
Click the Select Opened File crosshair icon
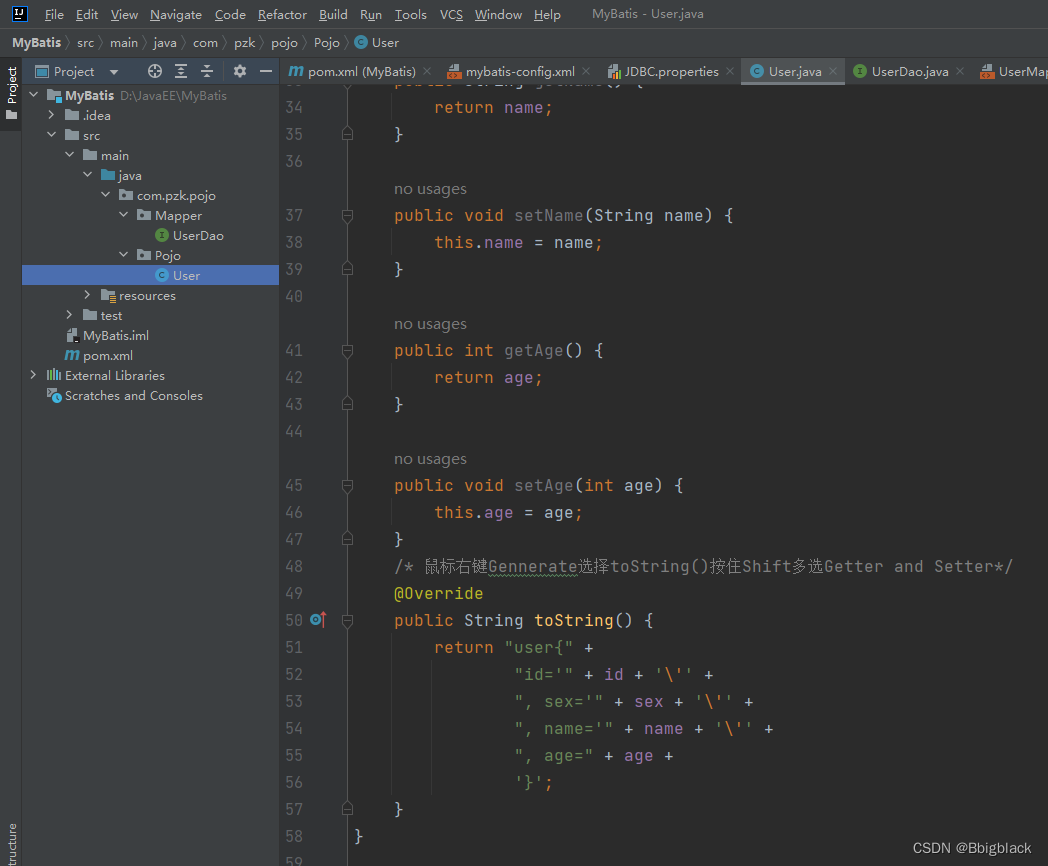pyautogui.click(x=154, y=71)
